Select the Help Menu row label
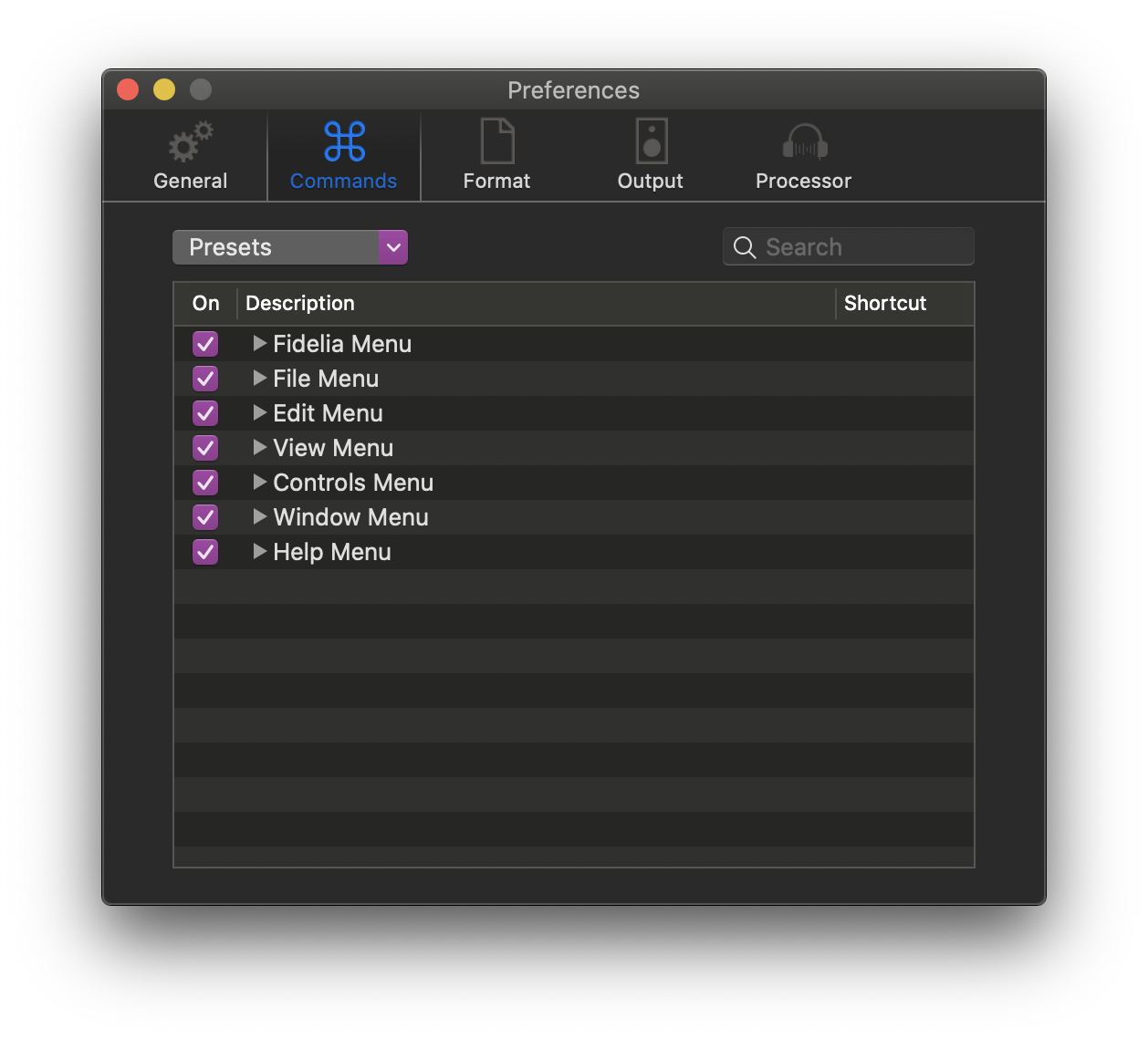 click(x=332, y=552)
